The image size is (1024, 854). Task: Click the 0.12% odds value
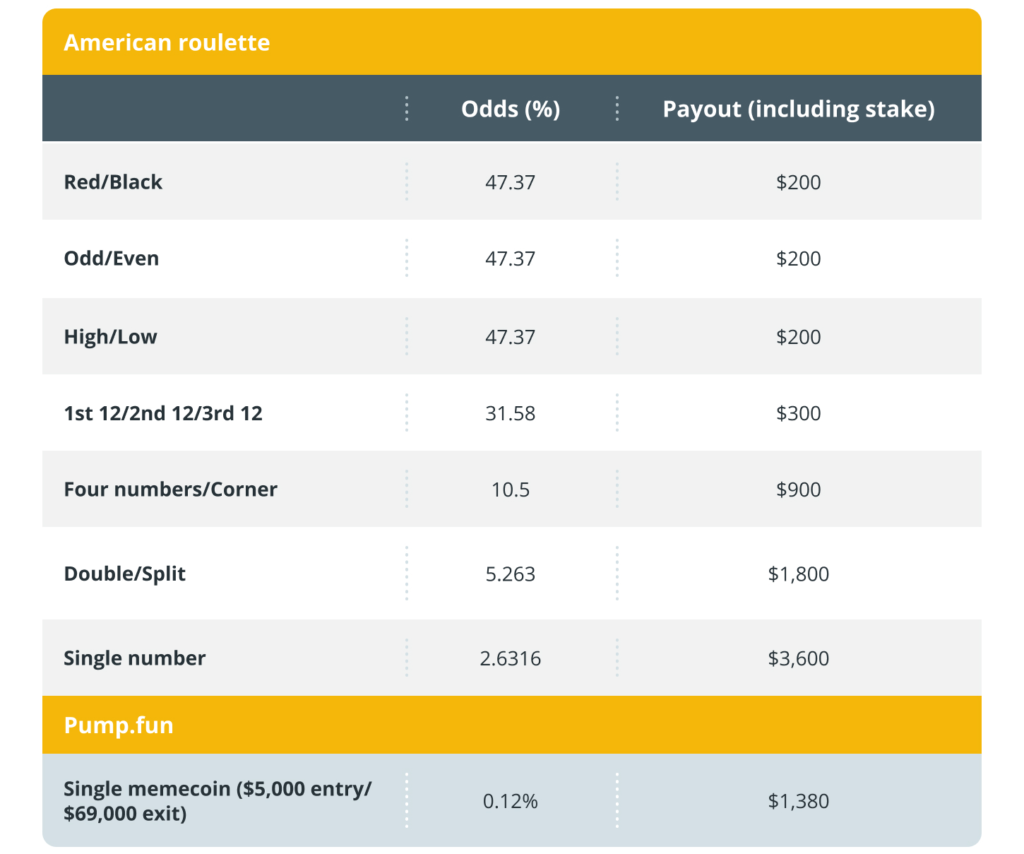pyautogui.click(x=510, y=800)
